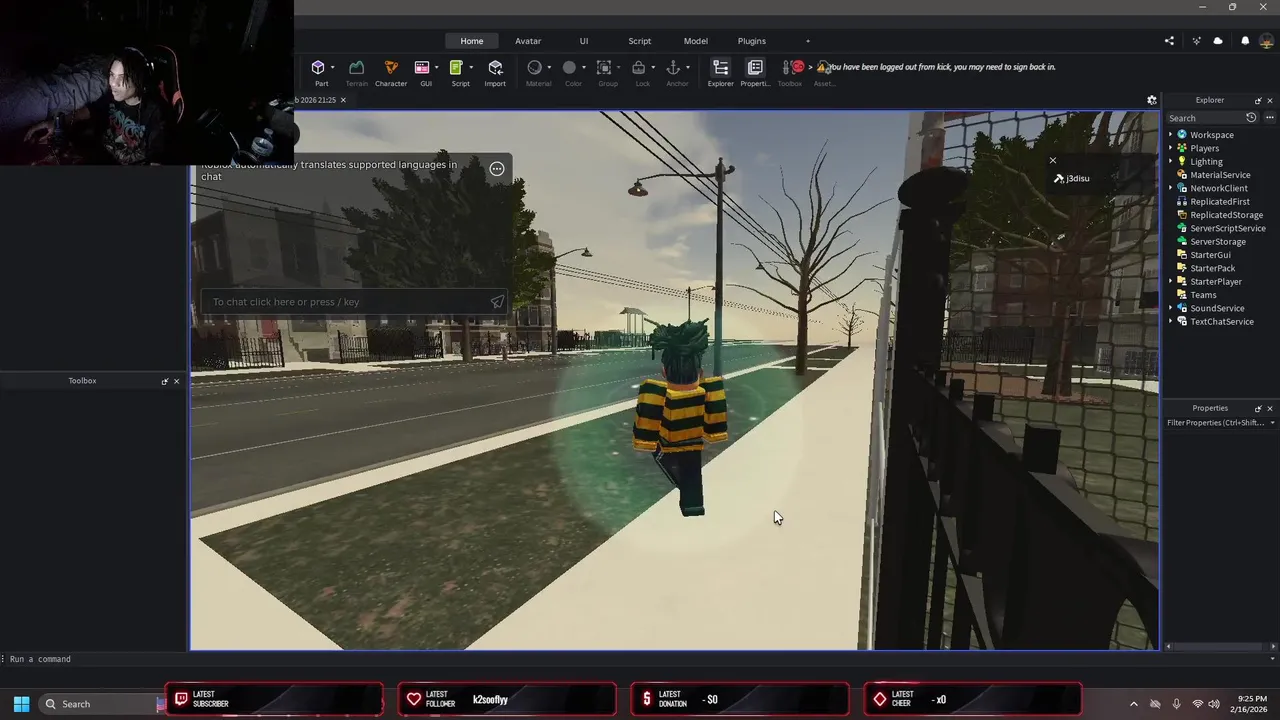Open the Assistant sparkle icon

pyautogui.click(x=1196, y=41)
